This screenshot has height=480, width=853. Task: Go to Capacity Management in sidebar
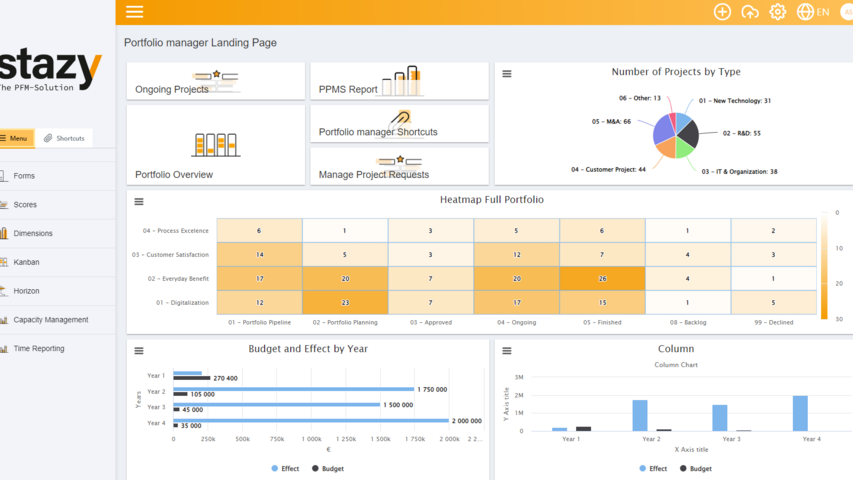point(50,320)
